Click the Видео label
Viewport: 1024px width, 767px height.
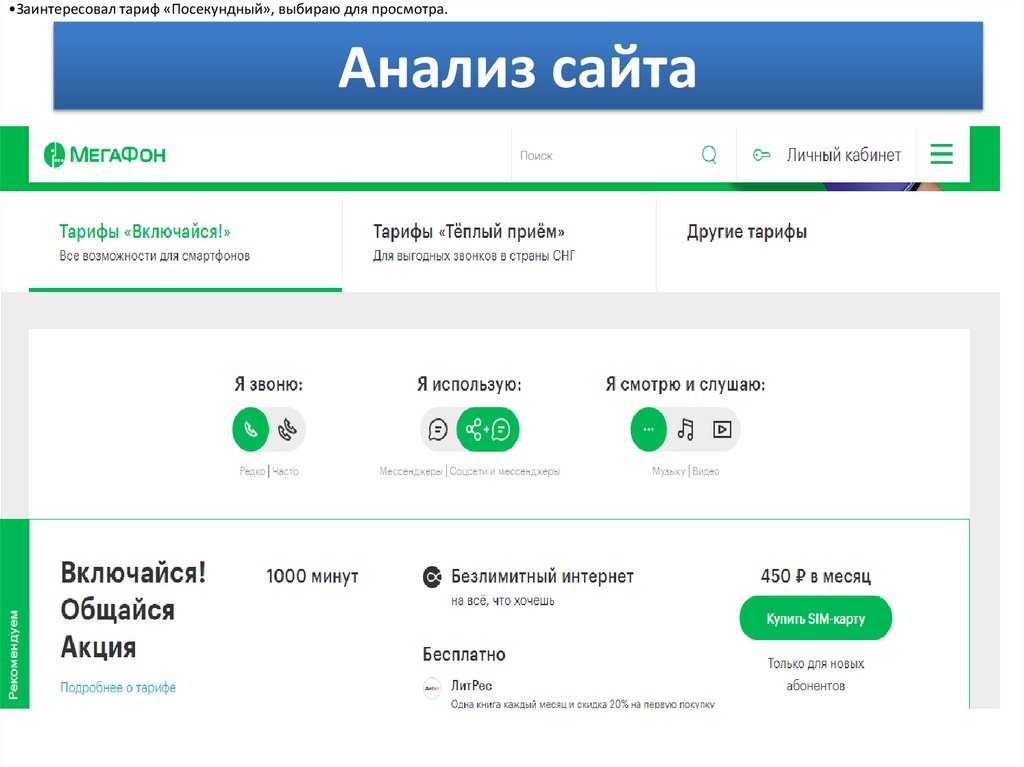(706, 471)
